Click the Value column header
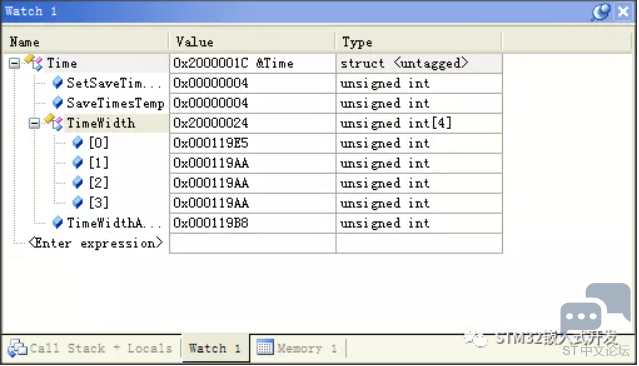Viewport: 639px width, 366px height. click(x=252, y=42)
